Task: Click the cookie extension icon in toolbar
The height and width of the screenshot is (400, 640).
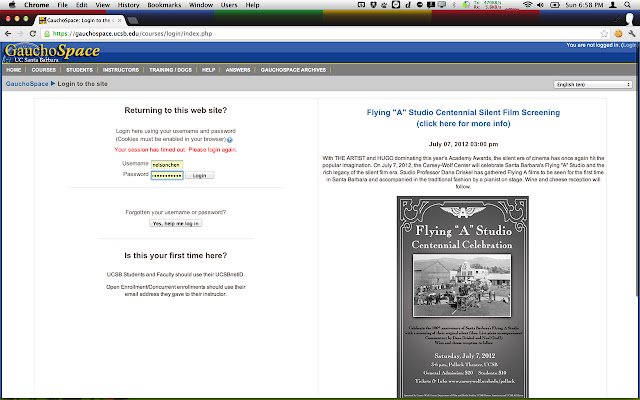Action: 618,34
